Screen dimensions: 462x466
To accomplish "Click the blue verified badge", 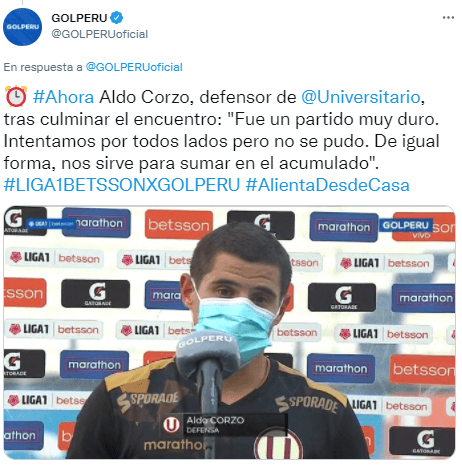I will tap(116, 18).
